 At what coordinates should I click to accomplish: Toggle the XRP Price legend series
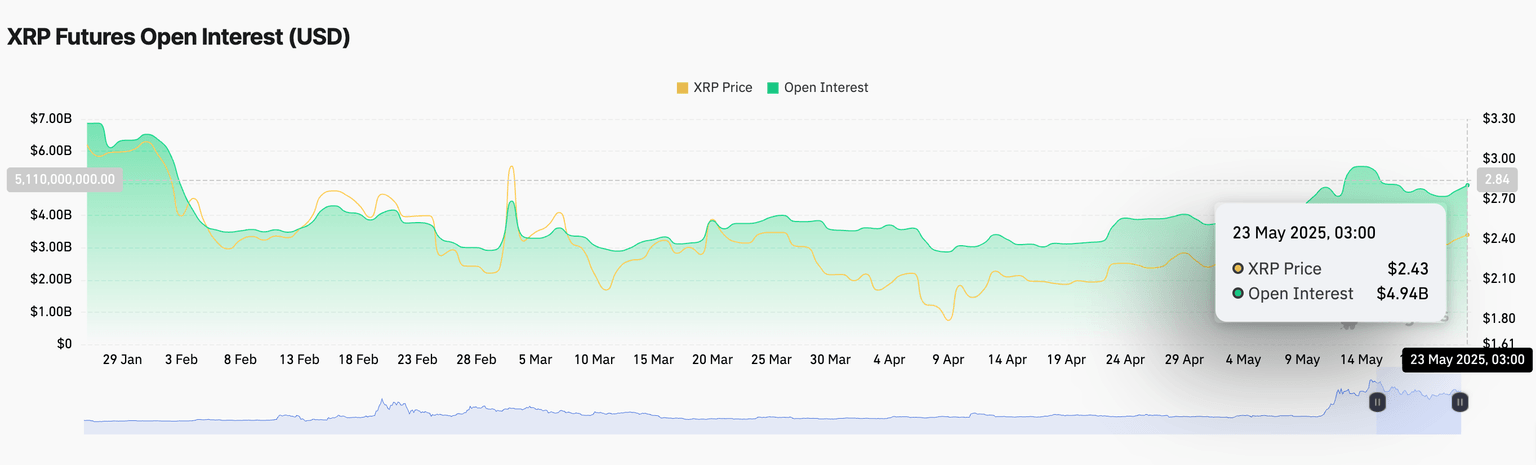[722, 88]
